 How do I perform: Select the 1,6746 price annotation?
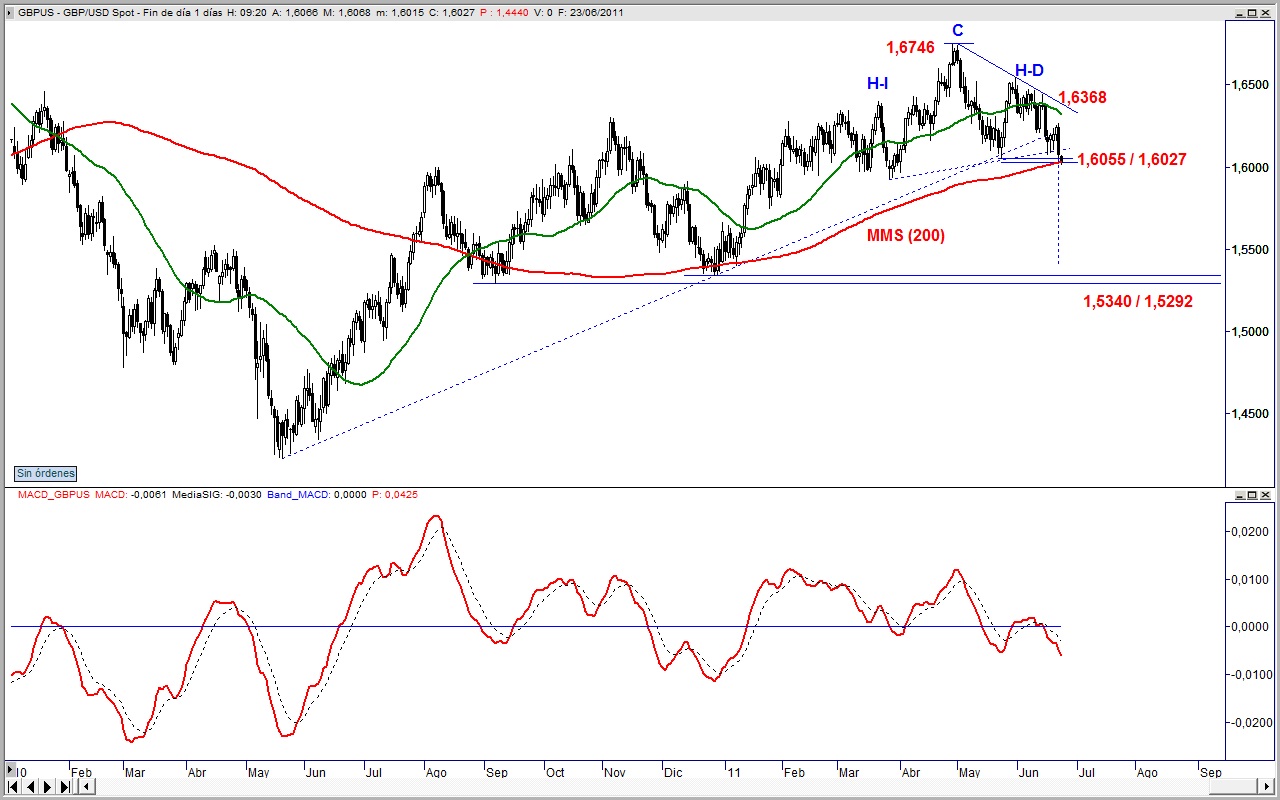(910, 47)
